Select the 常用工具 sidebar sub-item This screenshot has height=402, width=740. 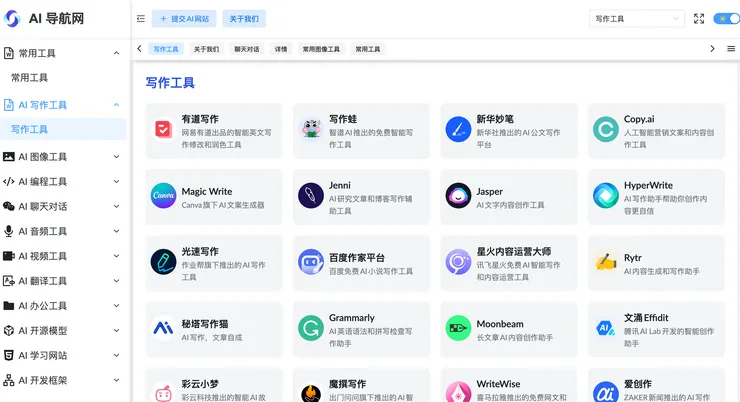[63, 78]
